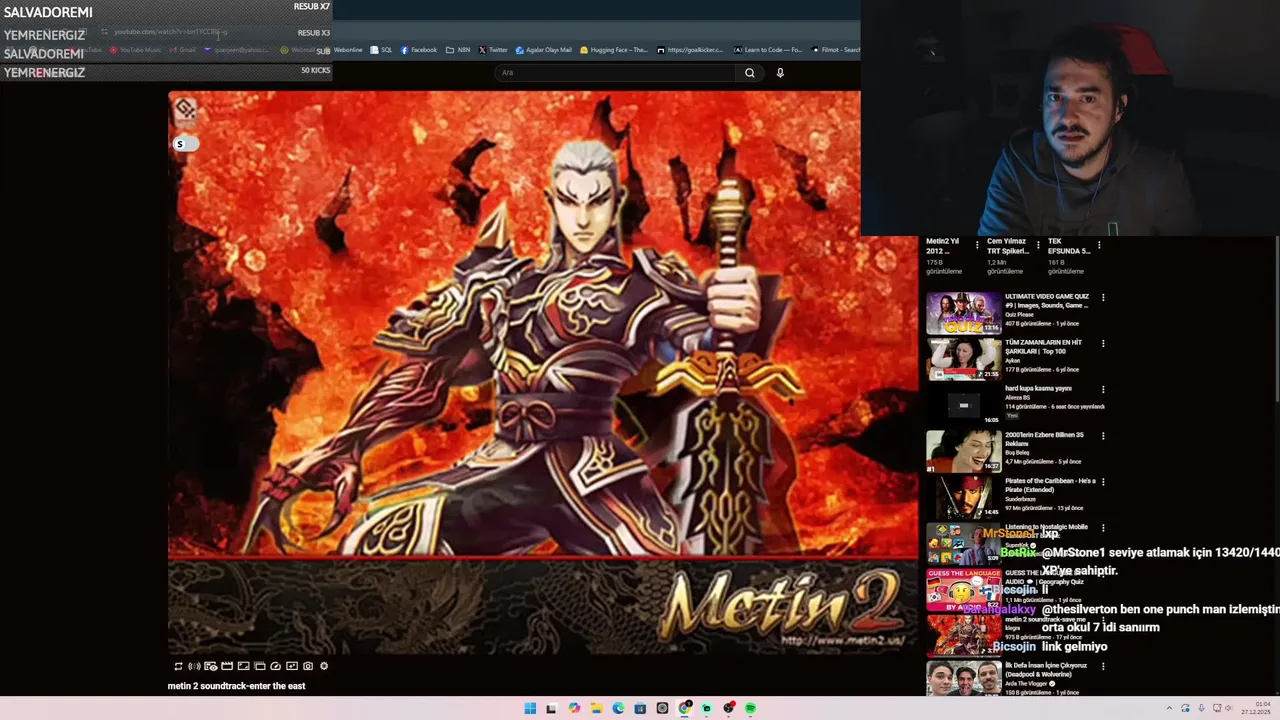The width and height of the screenshot is (1280, 720).
Task: Click the S badge over the video
Action: 181,144
